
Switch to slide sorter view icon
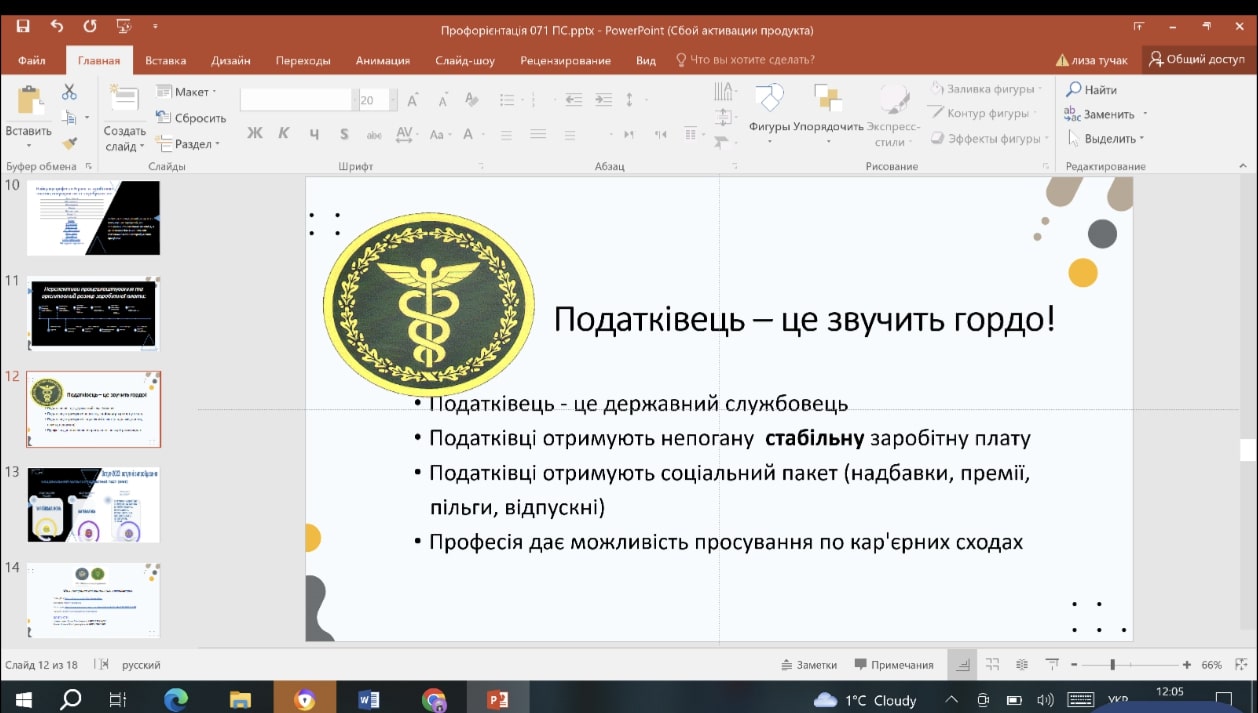coord(992,664)
